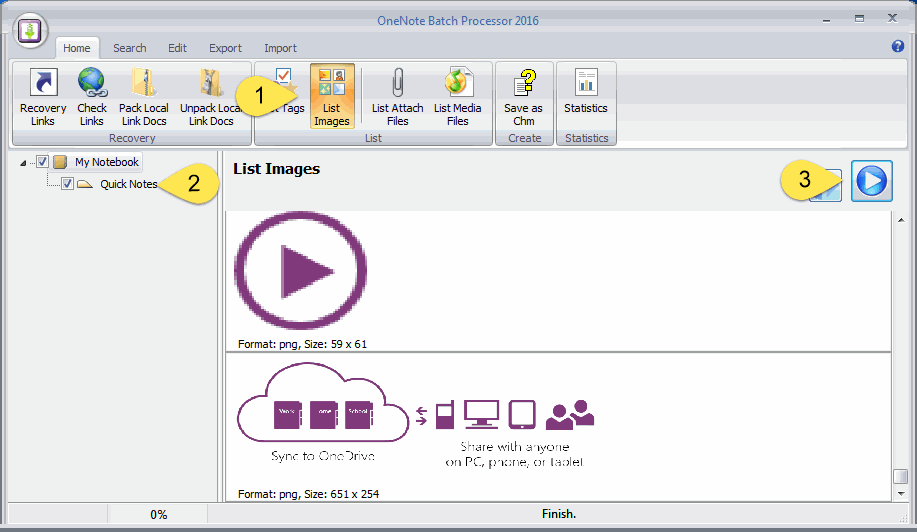
Task: Open List Media Files
Action: pos(457,96)
